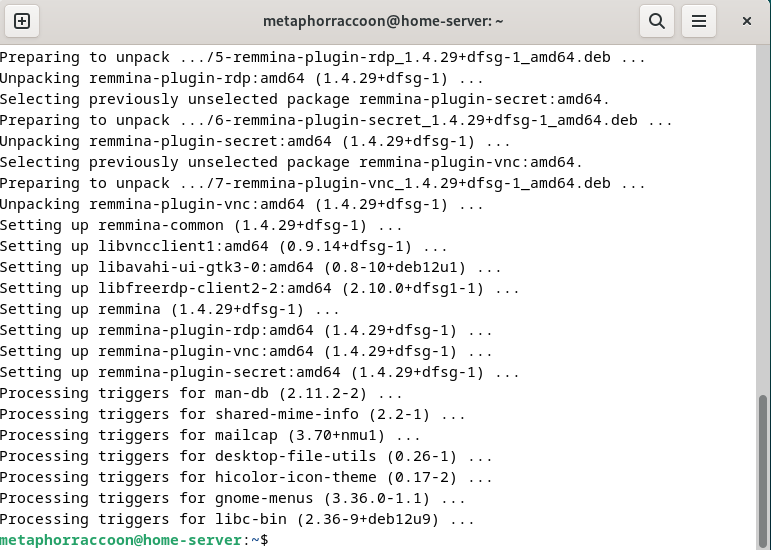Click the 'Processing triggers for shared-mime-info' line
Image resolution: width=771 pixels, height=550 pixels.
[x=233, y=414]
